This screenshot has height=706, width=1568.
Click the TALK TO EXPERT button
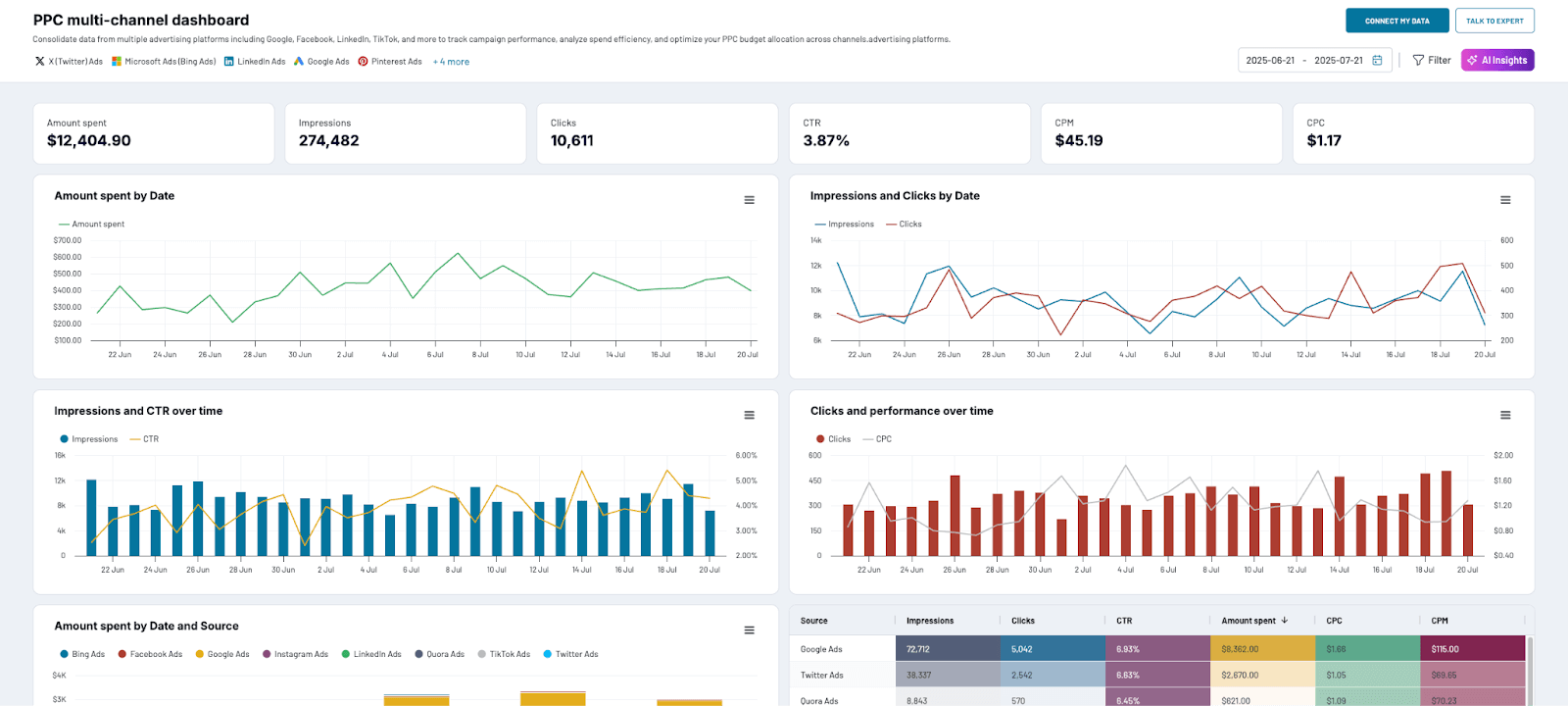coord(1494,21)
